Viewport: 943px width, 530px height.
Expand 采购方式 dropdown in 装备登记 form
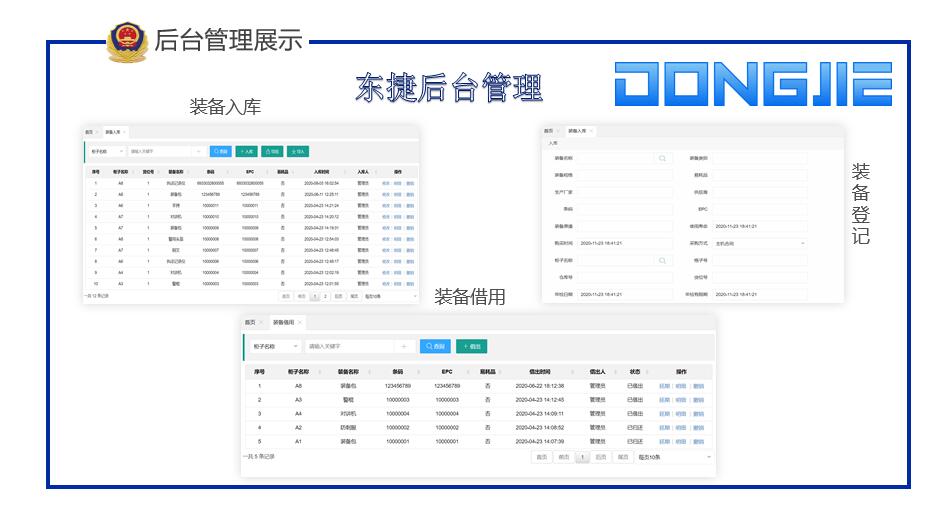(760, 244)
